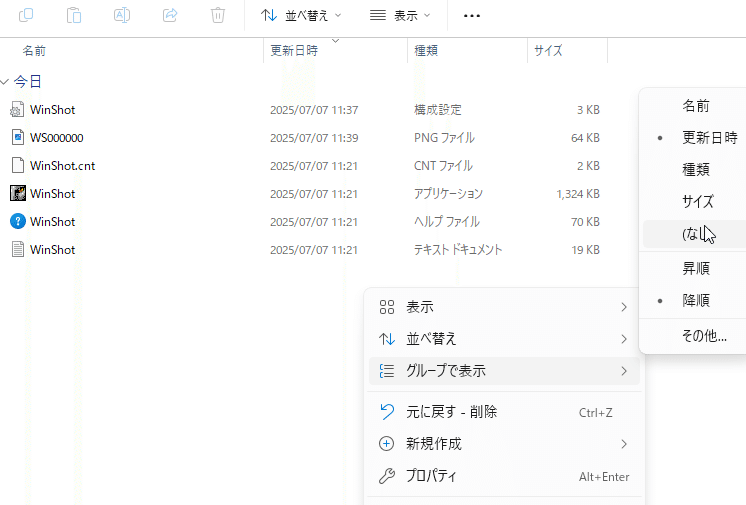Open the 並べ替え sort dropdown in the toolbar
The height and width of the screenshot is (505, 746).
(x=301, y=16)
